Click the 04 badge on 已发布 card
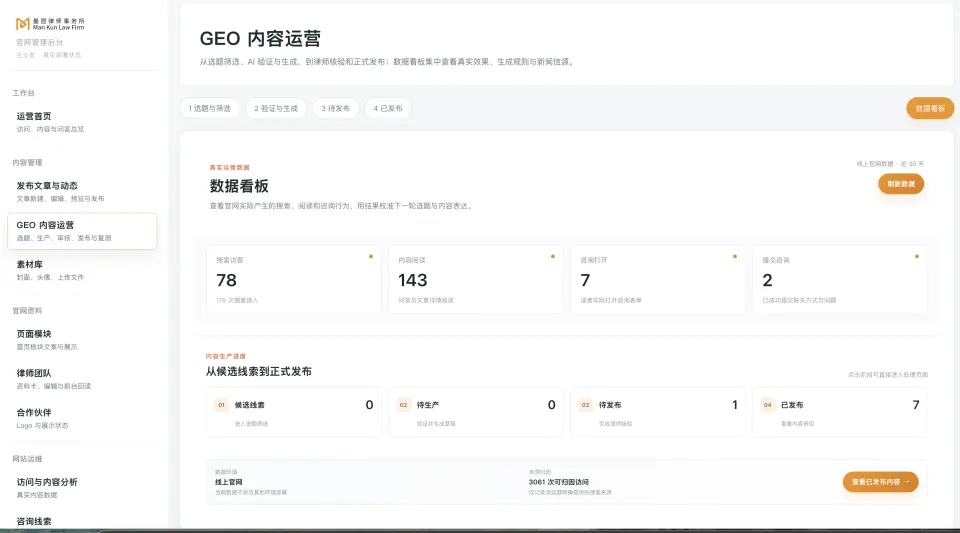The height and width of the screenshot is (533, 960). tap(767, 405)
